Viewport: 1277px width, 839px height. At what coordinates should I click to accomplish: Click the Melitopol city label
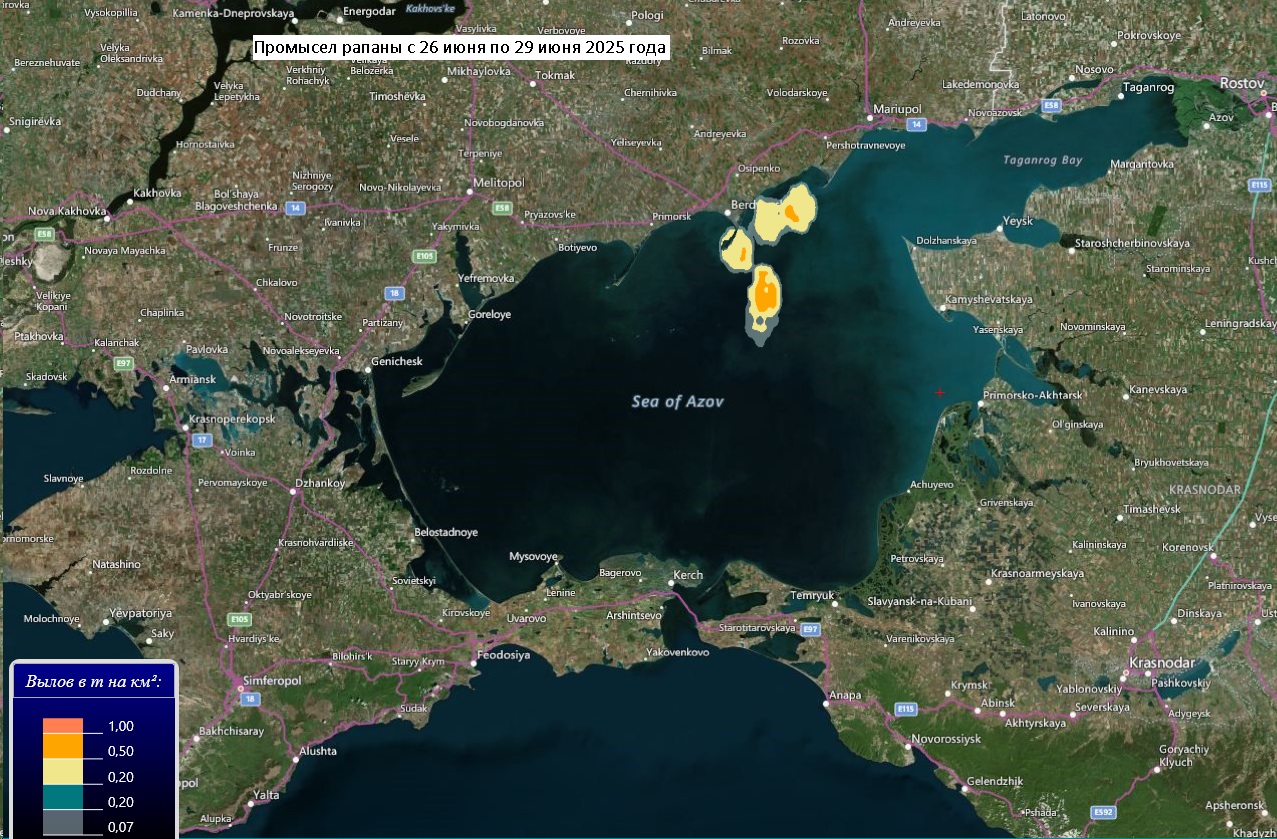coord(497,183)
